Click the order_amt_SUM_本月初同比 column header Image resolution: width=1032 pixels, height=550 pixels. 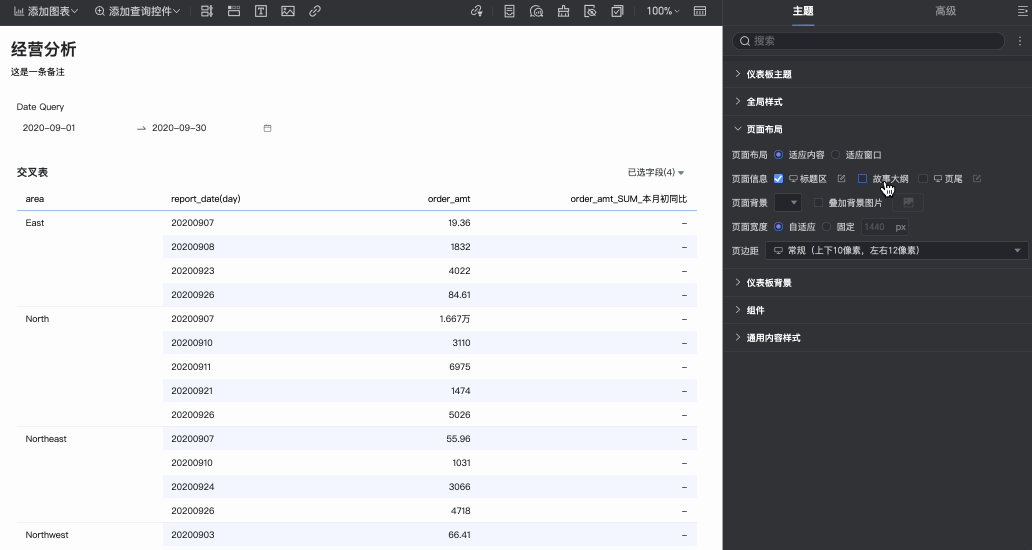pos(629,199)
